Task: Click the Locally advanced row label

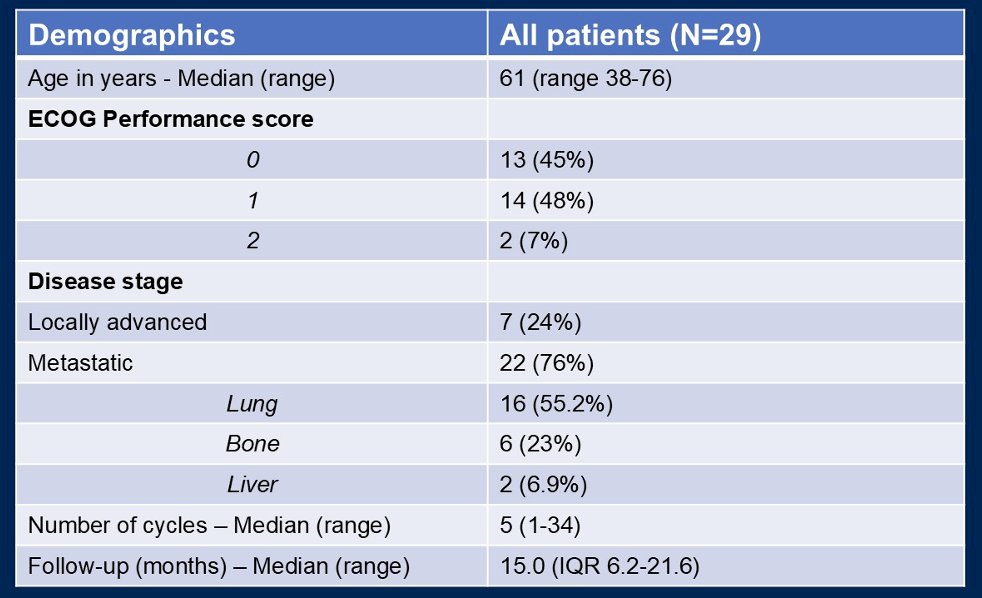Action: (x=117, y=322)
